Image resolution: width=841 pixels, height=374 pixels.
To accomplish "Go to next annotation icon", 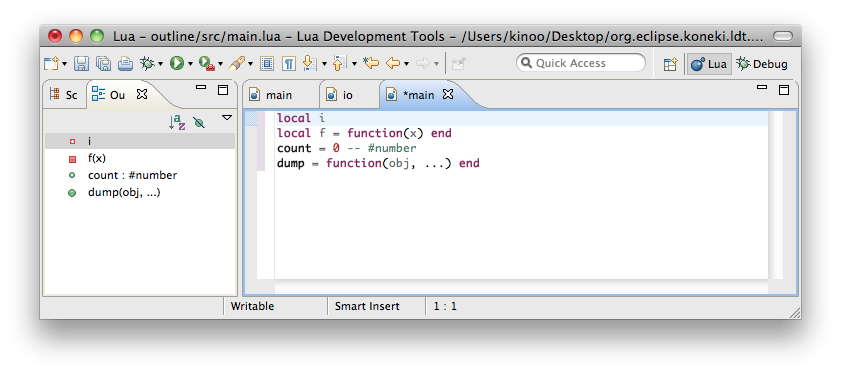I will tap(309, 63).
